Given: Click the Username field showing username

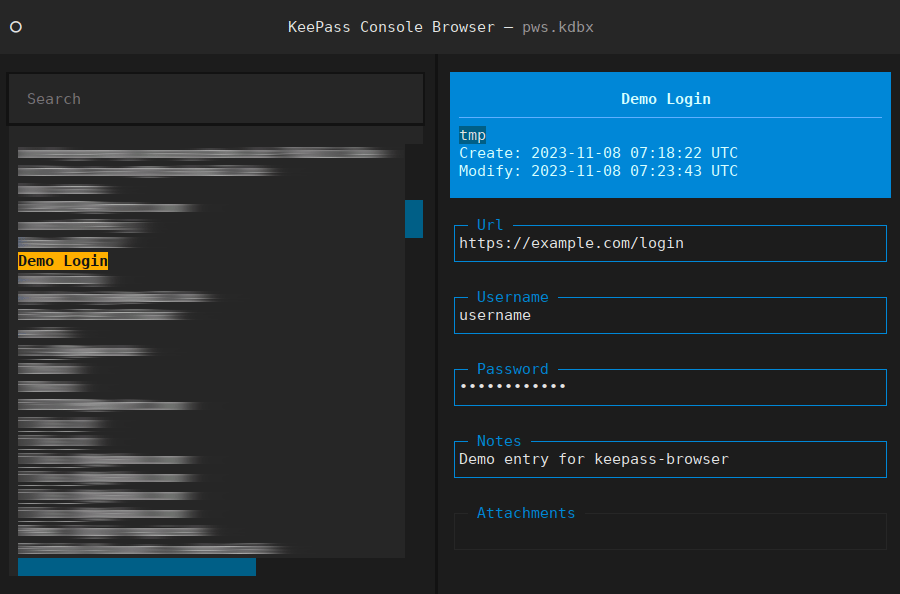Looking at the screenshot, I should pos(670,315).
